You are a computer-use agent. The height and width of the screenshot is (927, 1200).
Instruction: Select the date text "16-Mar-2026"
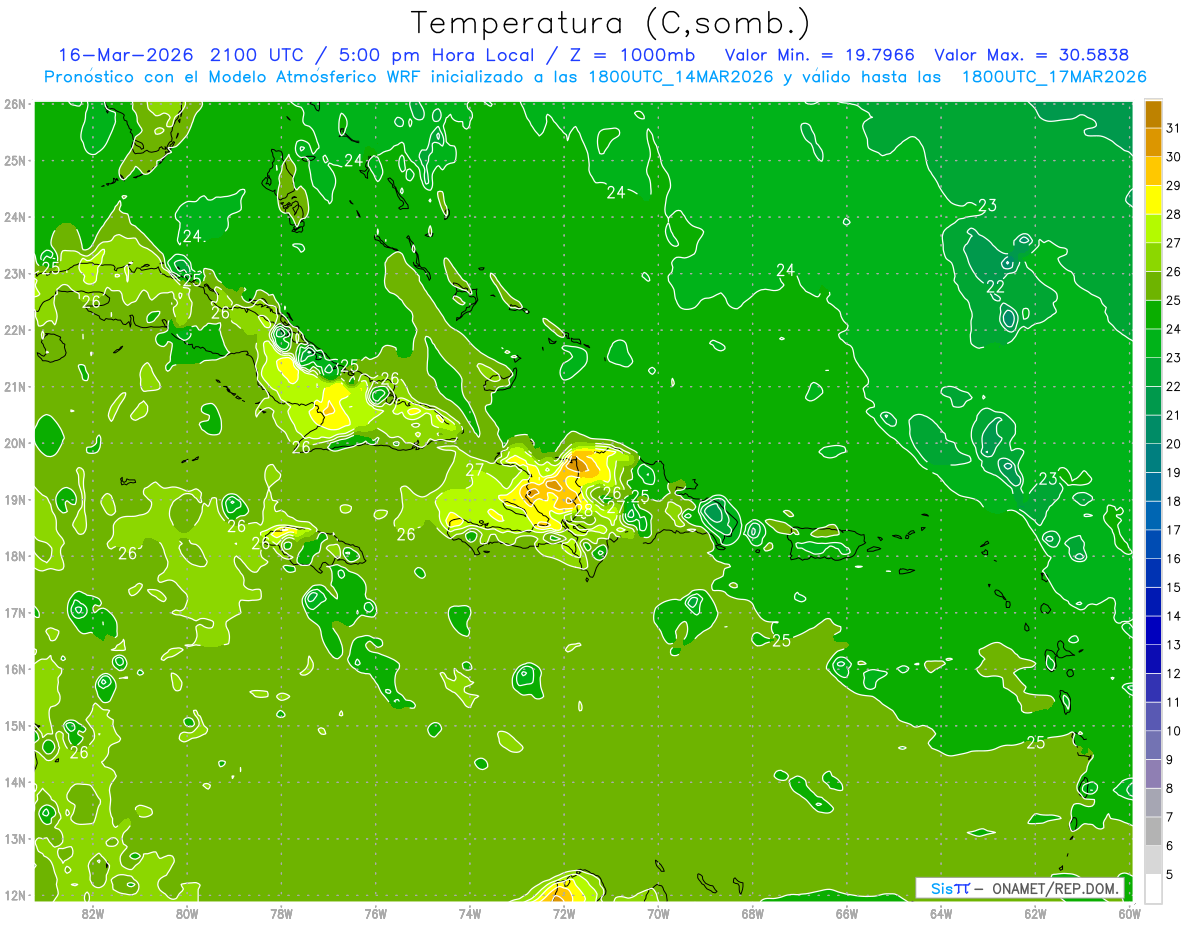[x=127, y=55]
